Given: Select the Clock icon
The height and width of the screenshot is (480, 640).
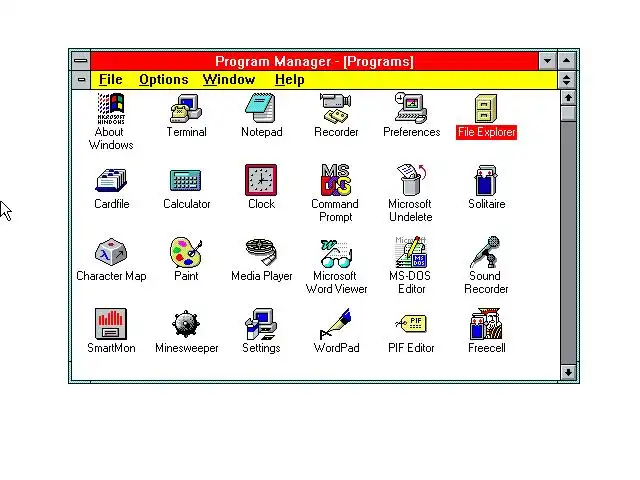Looking at the screenshot, I should (x=261, y=180).
